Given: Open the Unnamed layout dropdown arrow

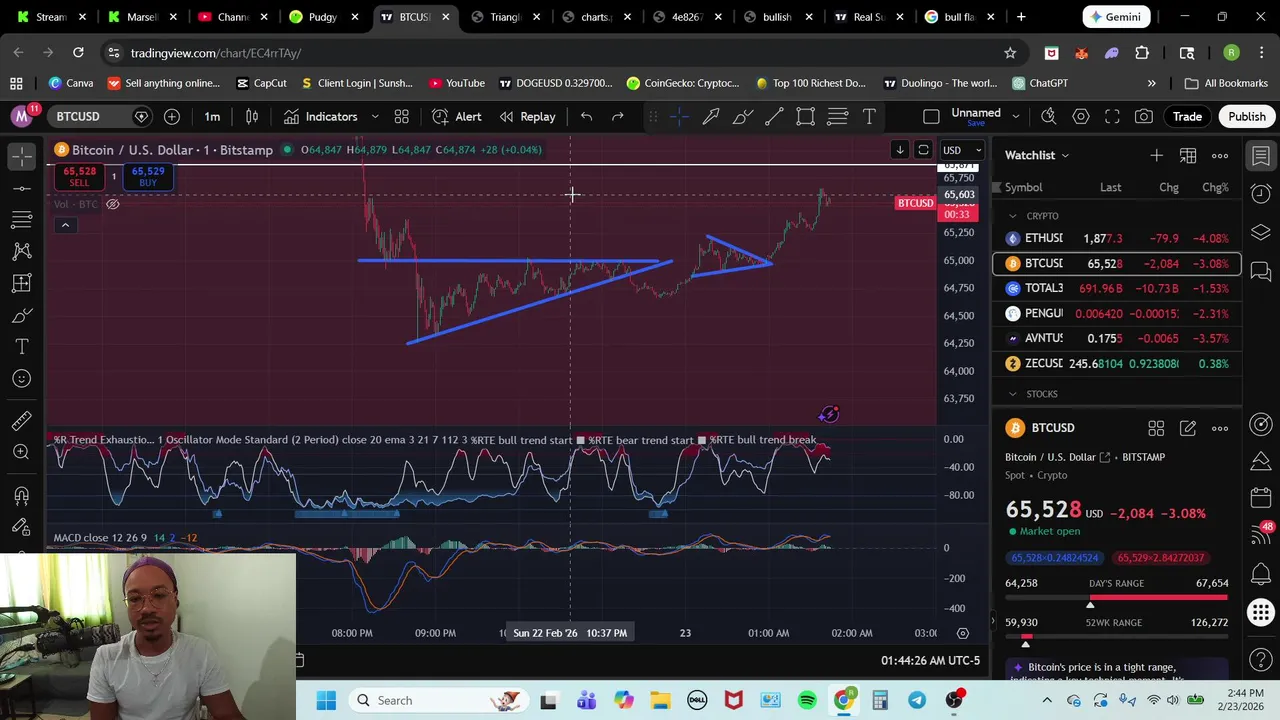Looking at the screenshot, I should pyautogui.click(x=1017, y=117).
